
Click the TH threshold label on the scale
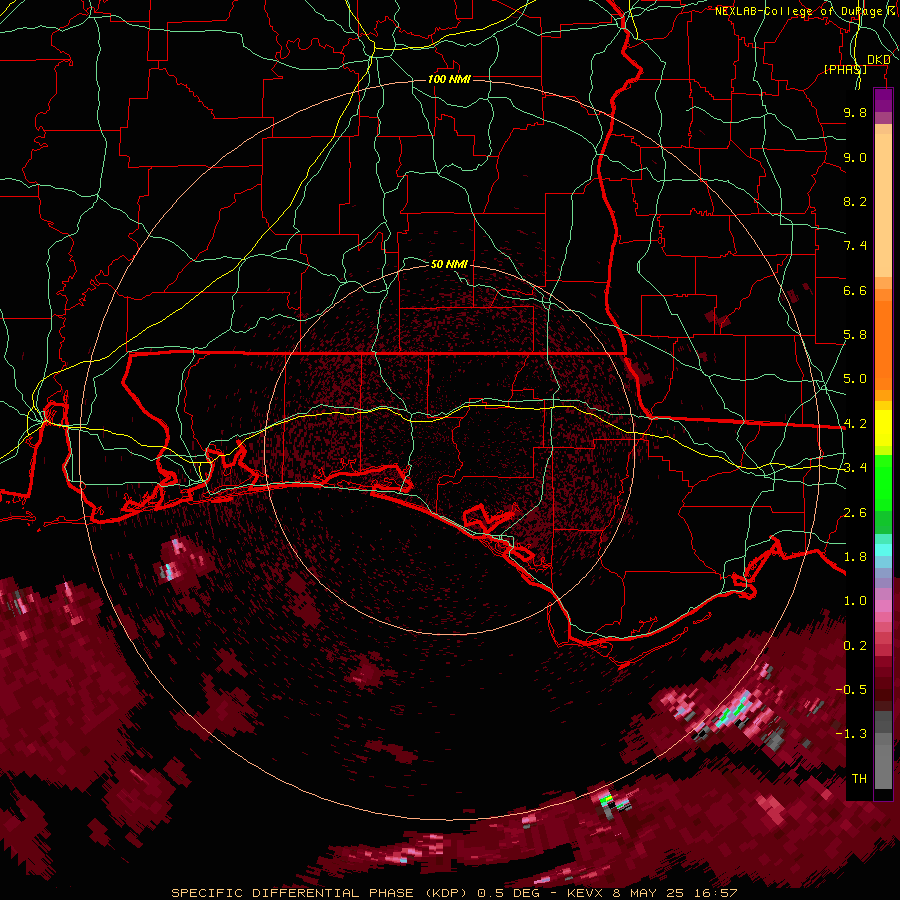click(859, 779)
